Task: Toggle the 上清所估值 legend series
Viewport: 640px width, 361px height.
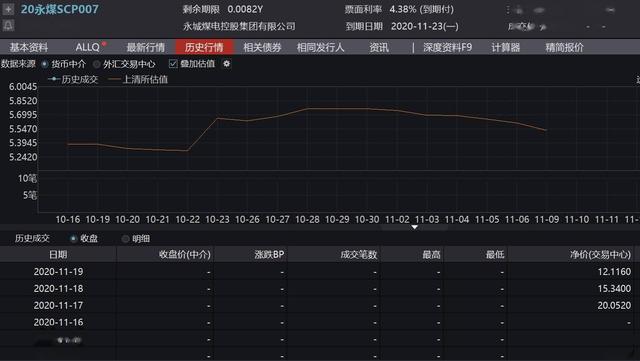Action: [x=138, y=79]
